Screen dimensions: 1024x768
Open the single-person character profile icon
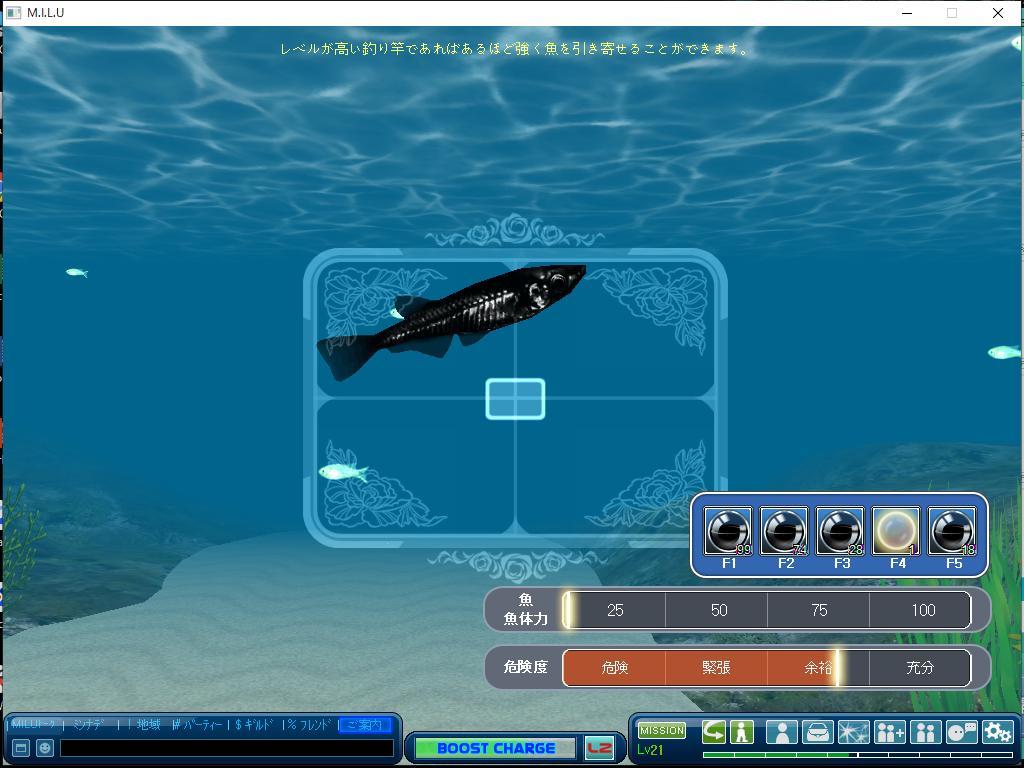point(781,732)
